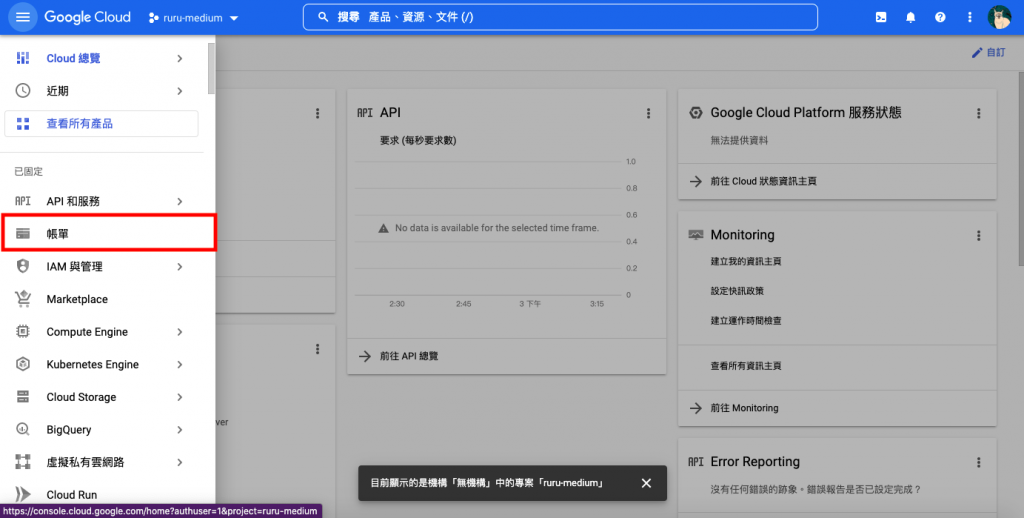Open the user account avatar
This screenshot has height=518, width=1024.
click(x=999, y=18)
